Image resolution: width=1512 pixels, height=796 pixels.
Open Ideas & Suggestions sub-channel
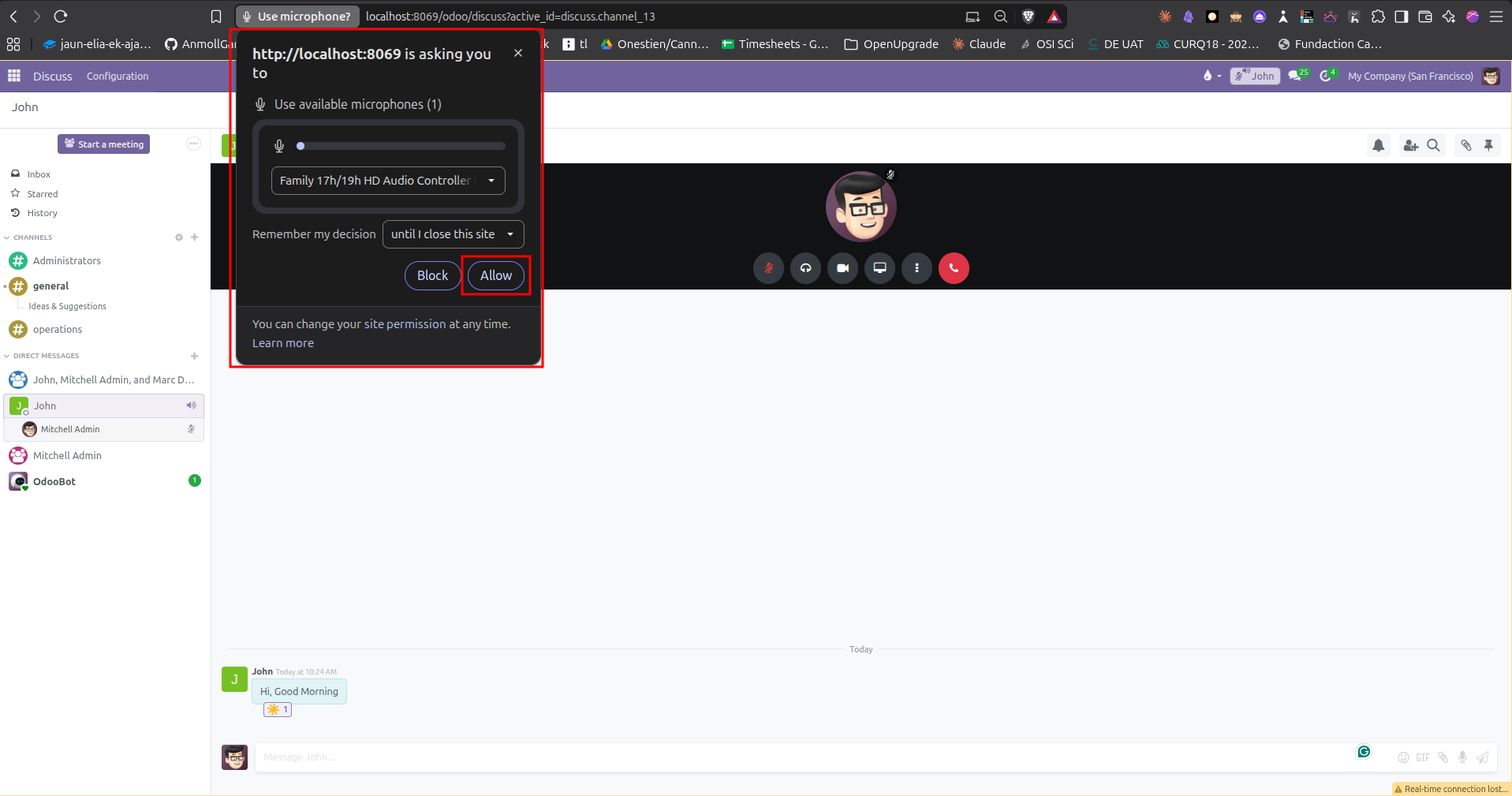[67, 306]
